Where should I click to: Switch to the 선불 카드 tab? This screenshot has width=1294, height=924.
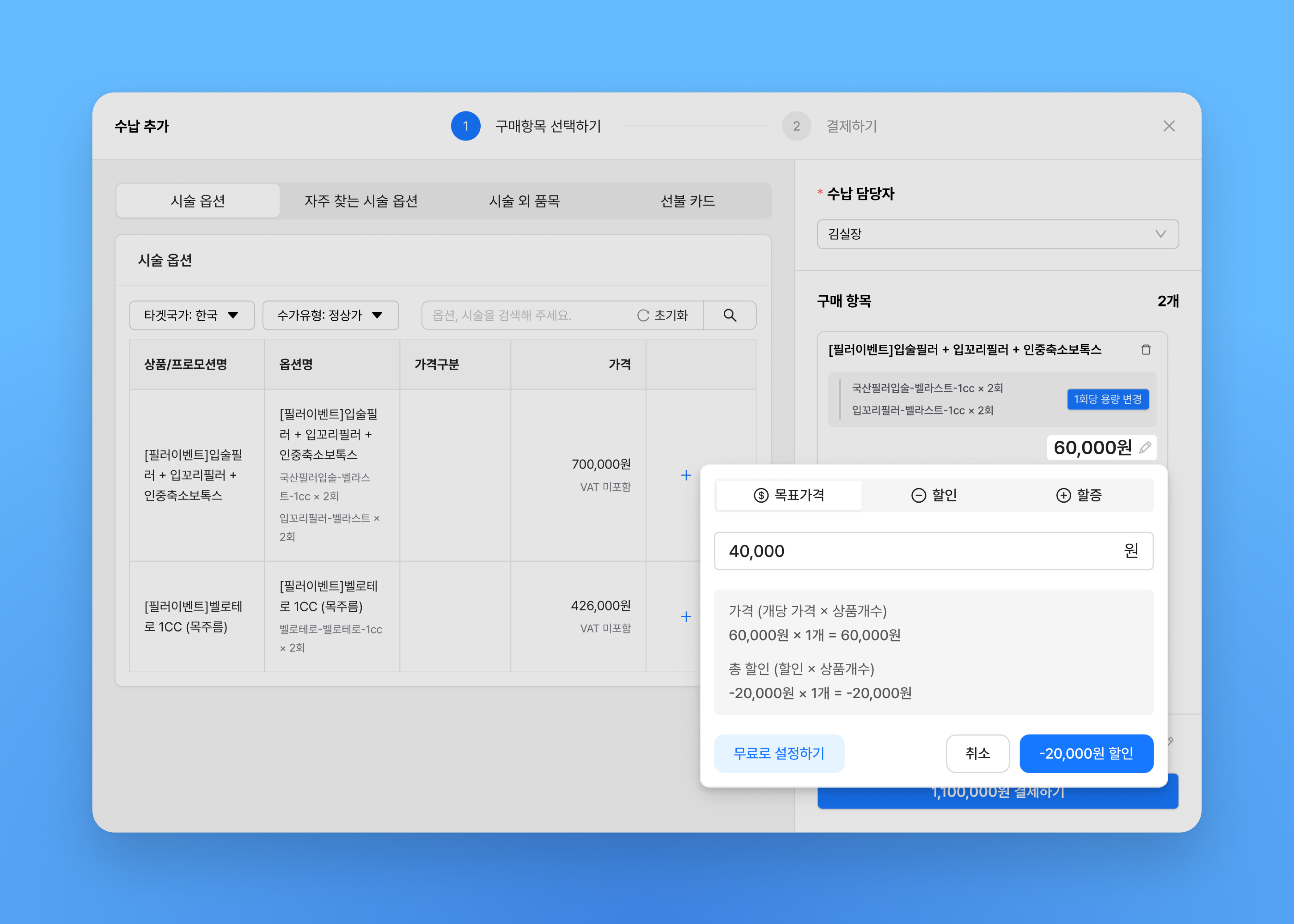tap(687, 201)
